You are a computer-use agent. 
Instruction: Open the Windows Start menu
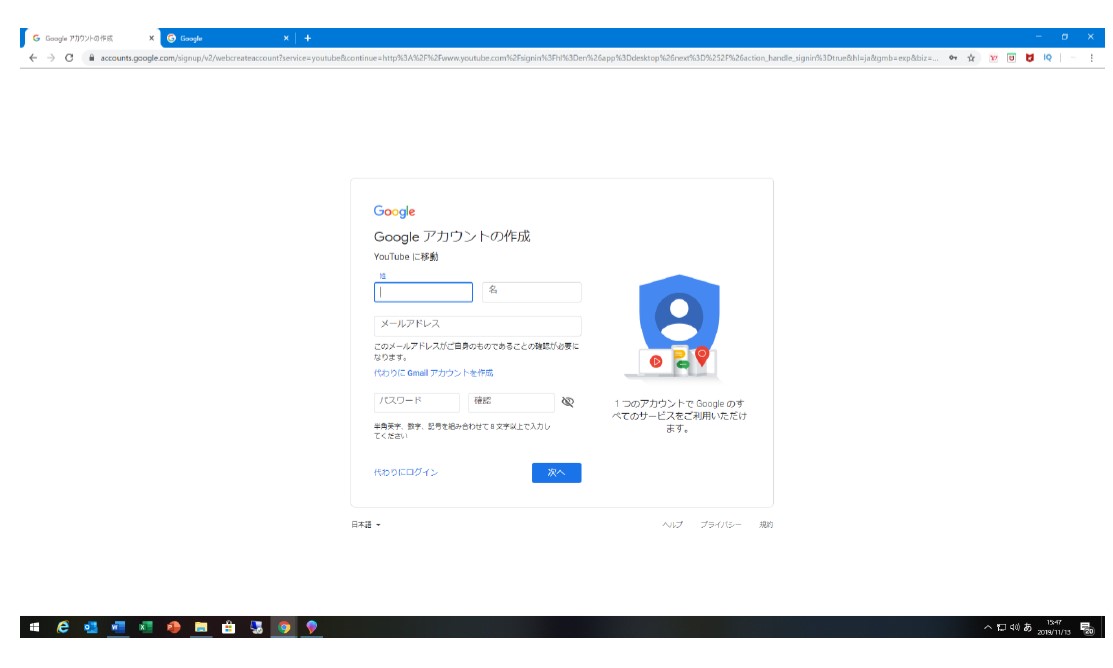pos(34,627)
